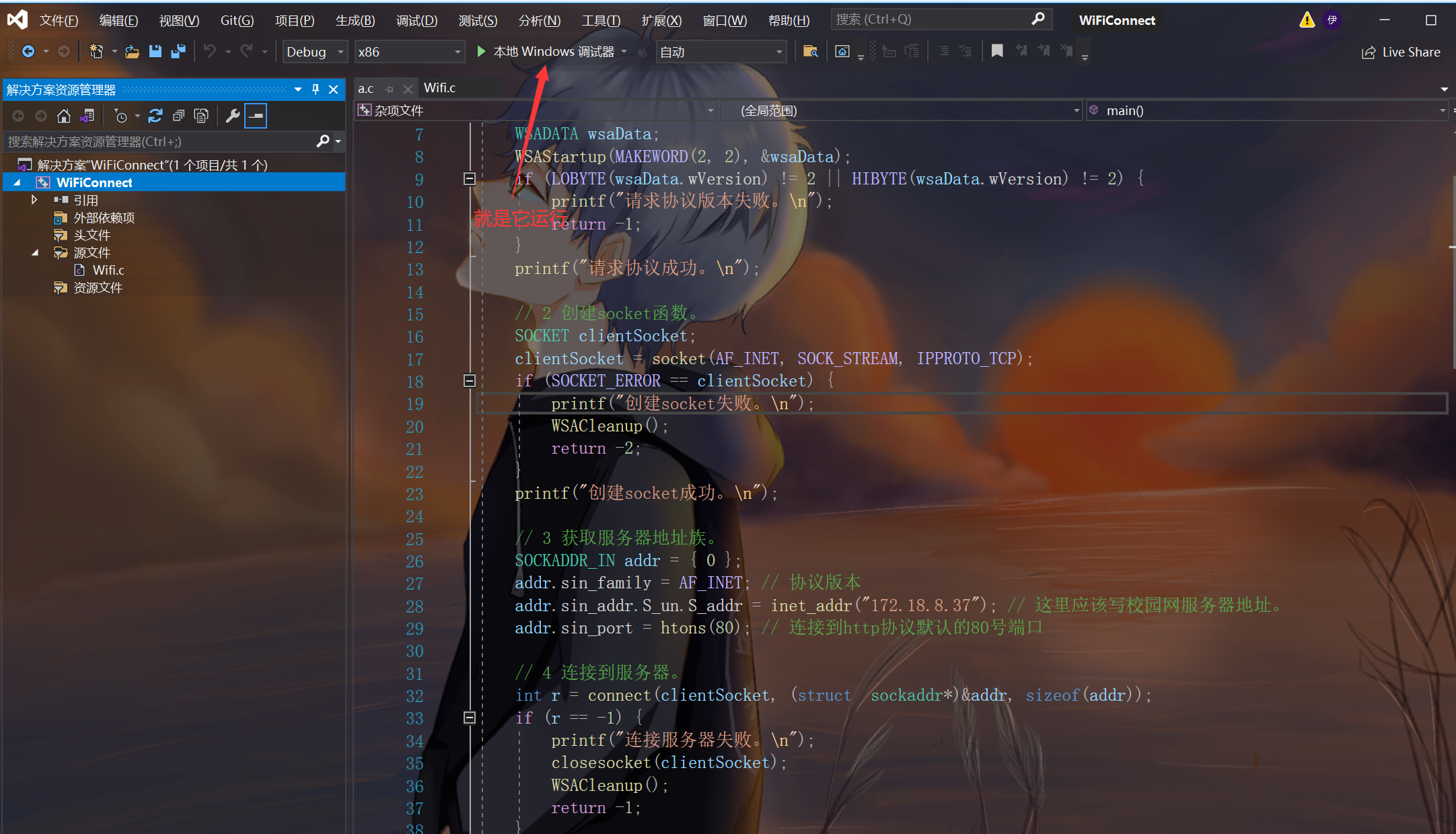Open the 杂项文件 project scope dropdown
1456x834 pixels.
click(x=536, y=110)
